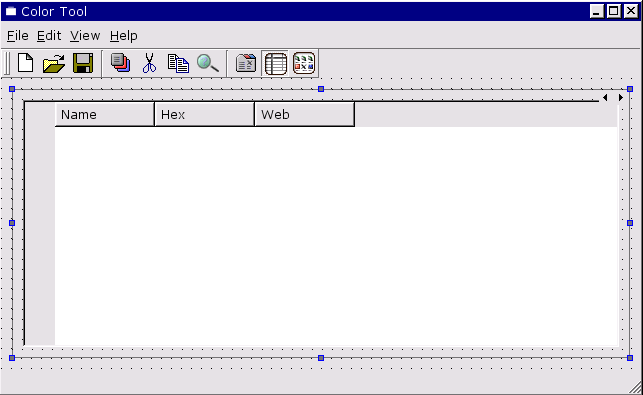The height and width of the screenshot is (395, 643).
Task: Open the File menu
Action: pyautogui.click(x=18, y=36)
